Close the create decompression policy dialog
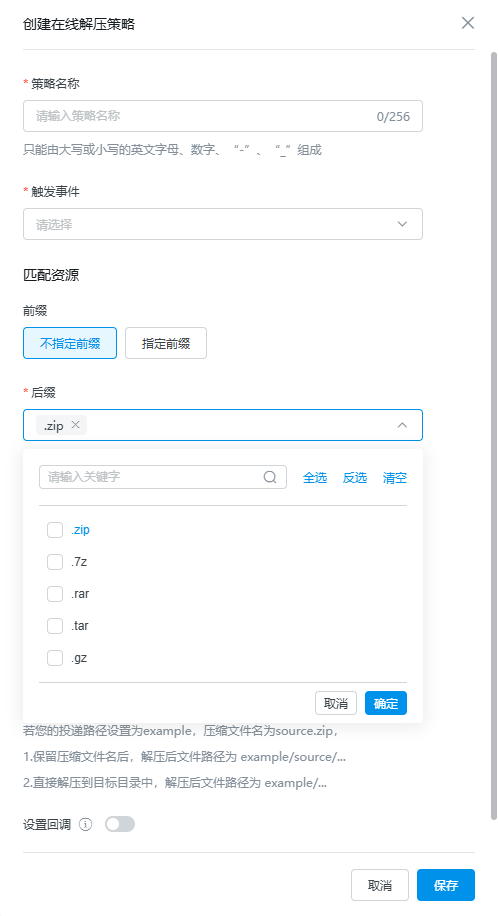 [468, 23]
